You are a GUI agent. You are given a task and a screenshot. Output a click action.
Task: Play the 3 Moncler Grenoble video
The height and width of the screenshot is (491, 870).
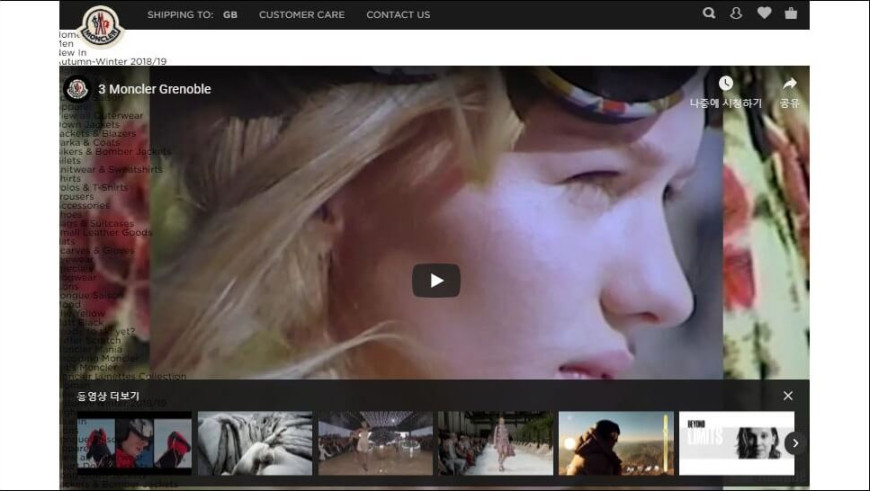click(436, 281)
